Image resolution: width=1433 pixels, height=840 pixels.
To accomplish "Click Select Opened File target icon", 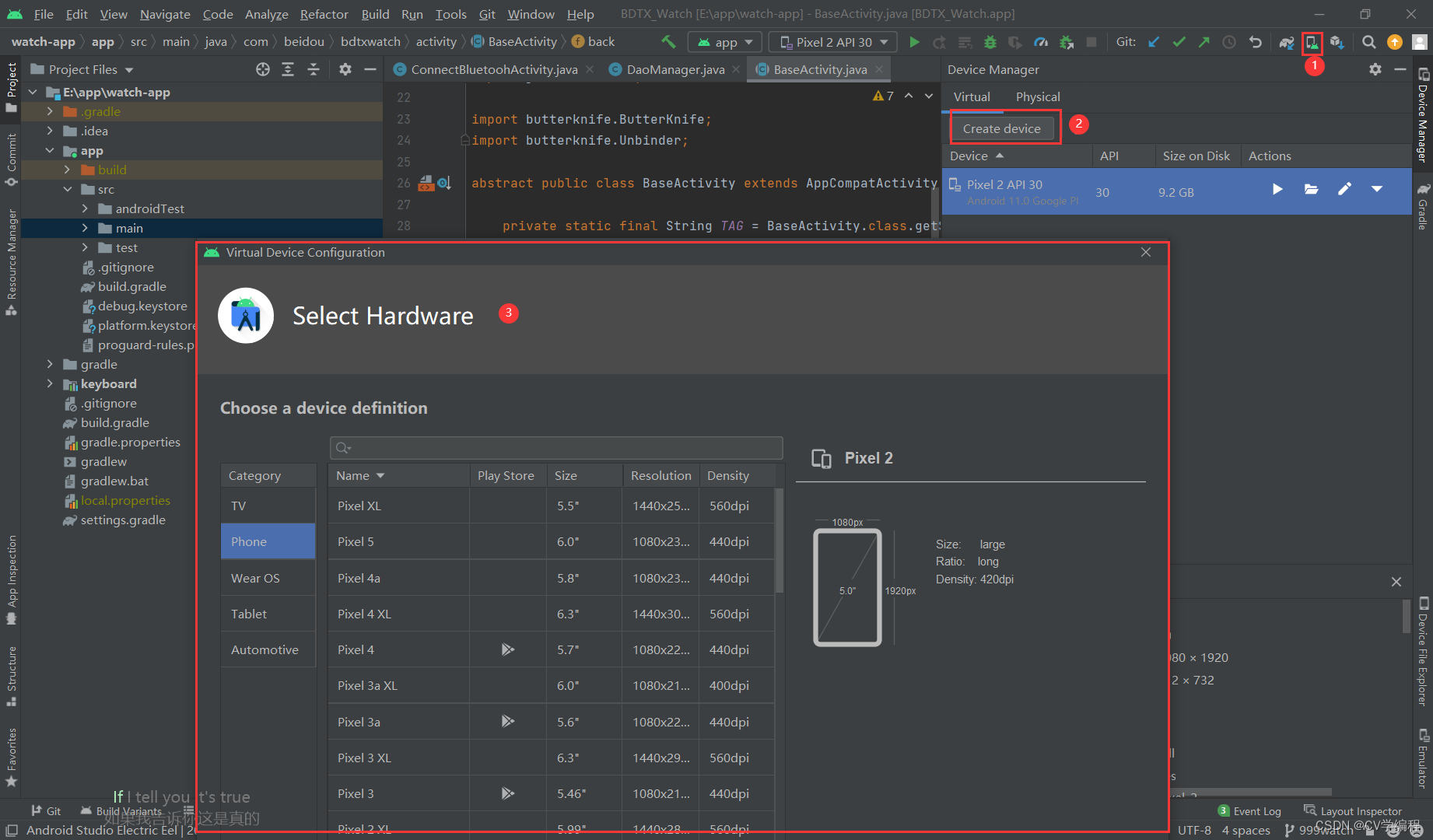I will point(263,69).
